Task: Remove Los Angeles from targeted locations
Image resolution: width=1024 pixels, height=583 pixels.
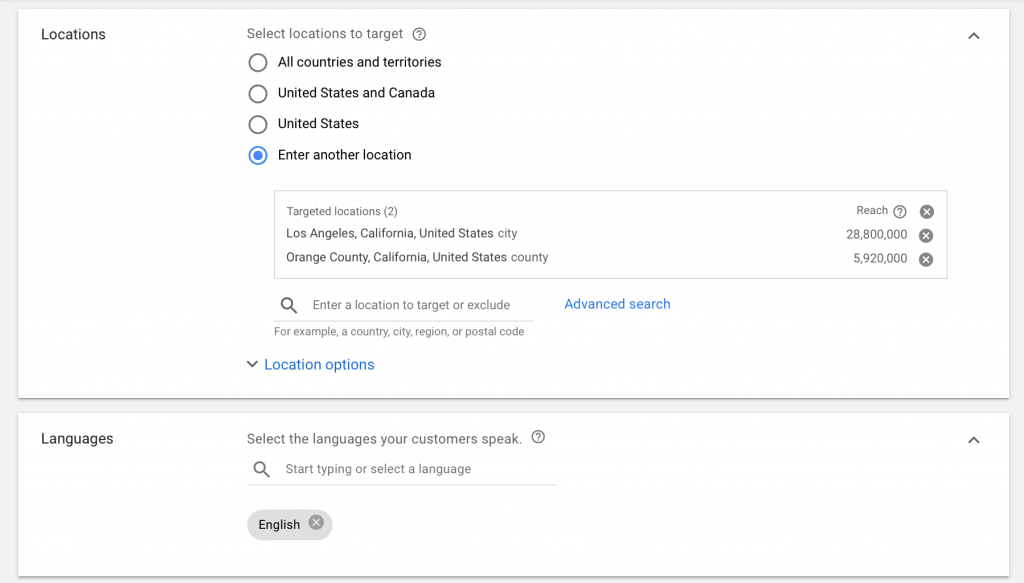Action: tap(926, 234)
